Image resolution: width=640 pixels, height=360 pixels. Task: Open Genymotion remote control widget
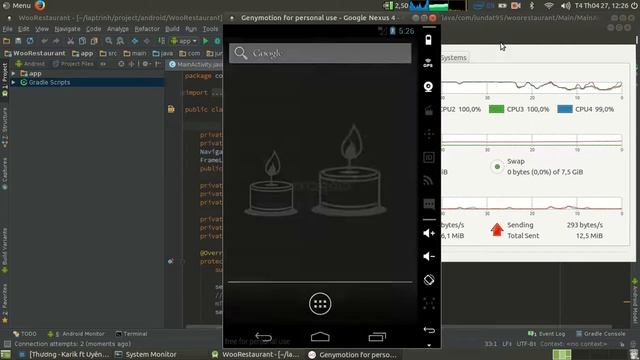pos(429,134)
